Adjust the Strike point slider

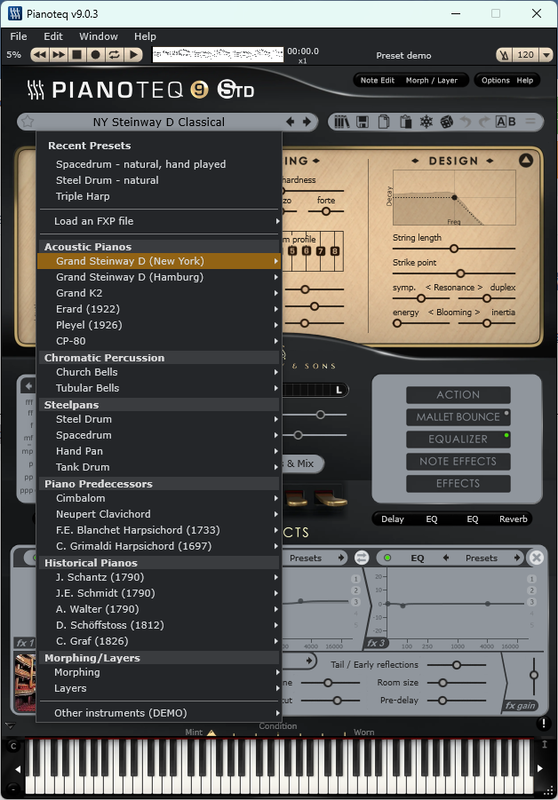(x=453, y=273)
